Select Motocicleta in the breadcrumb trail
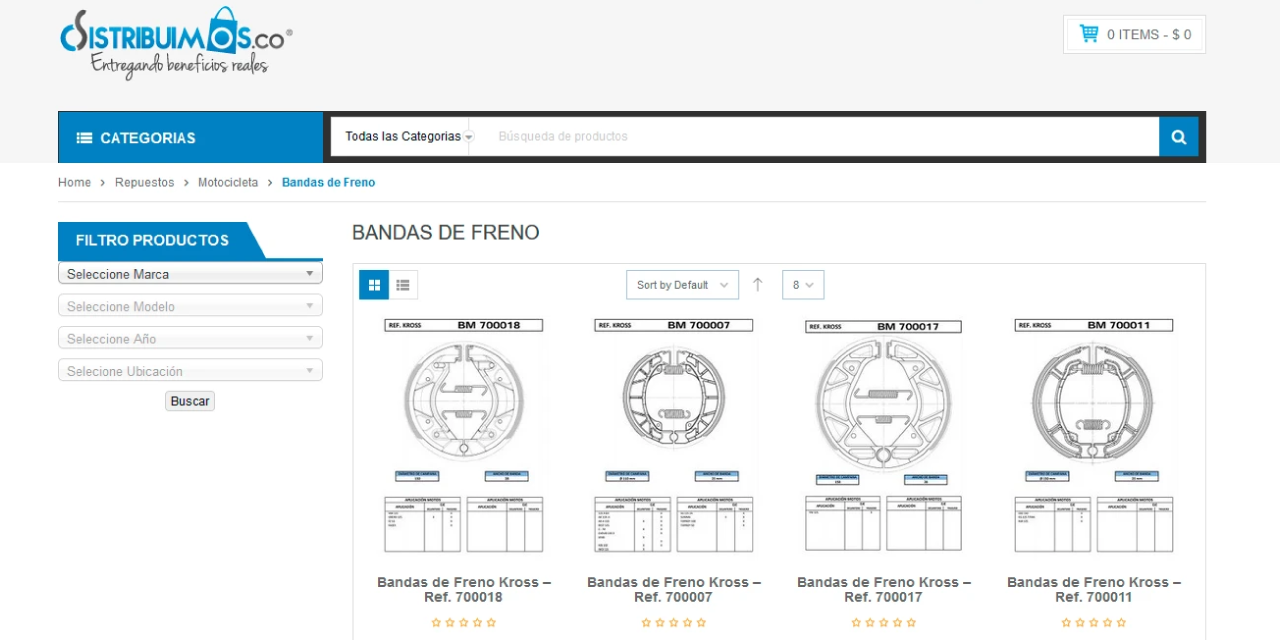This screenshot has height=640, width=1280. click(x=228, y=182)
